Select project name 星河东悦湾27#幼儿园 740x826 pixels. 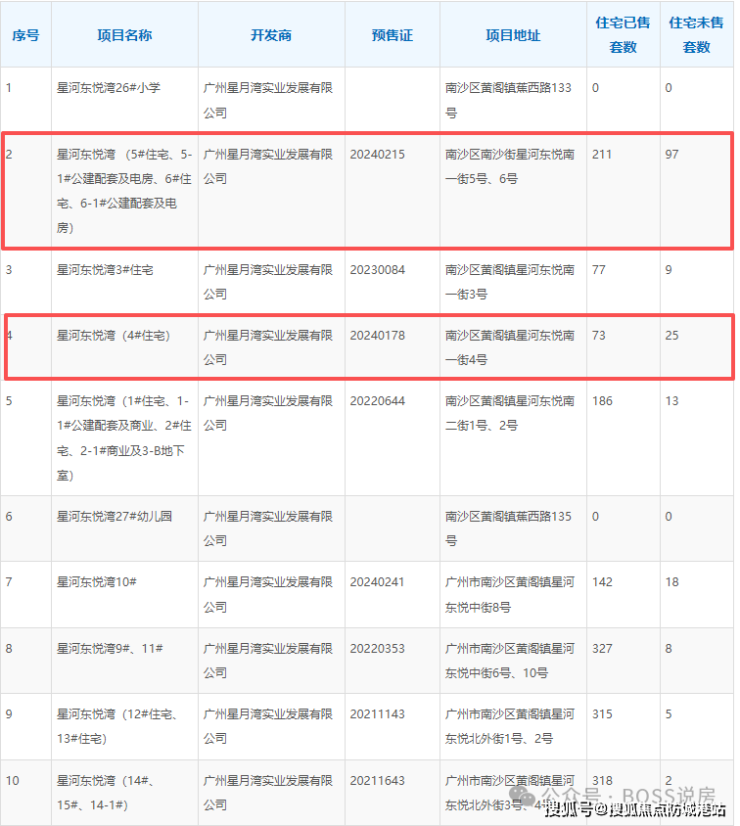114,516
